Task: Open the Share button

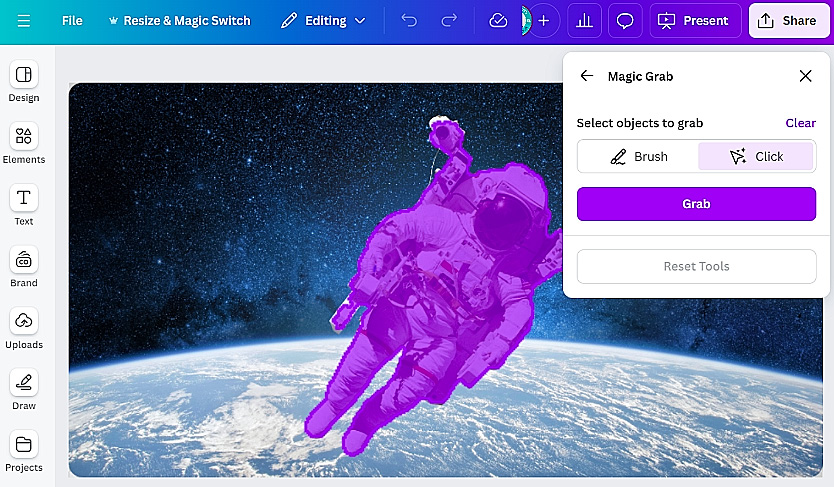Action: [x=788, y=21]
